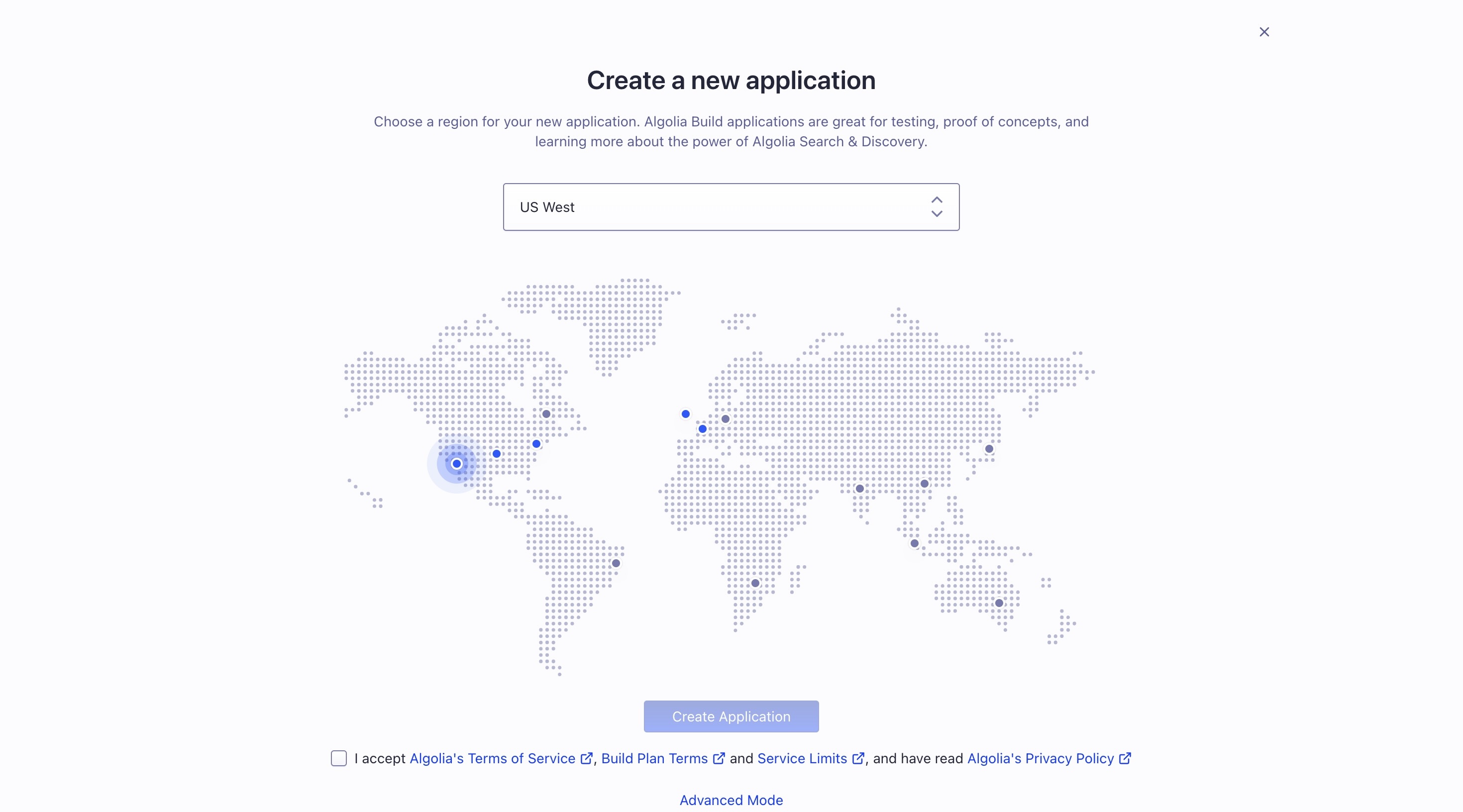Click the Create Application button

(731, 716)
